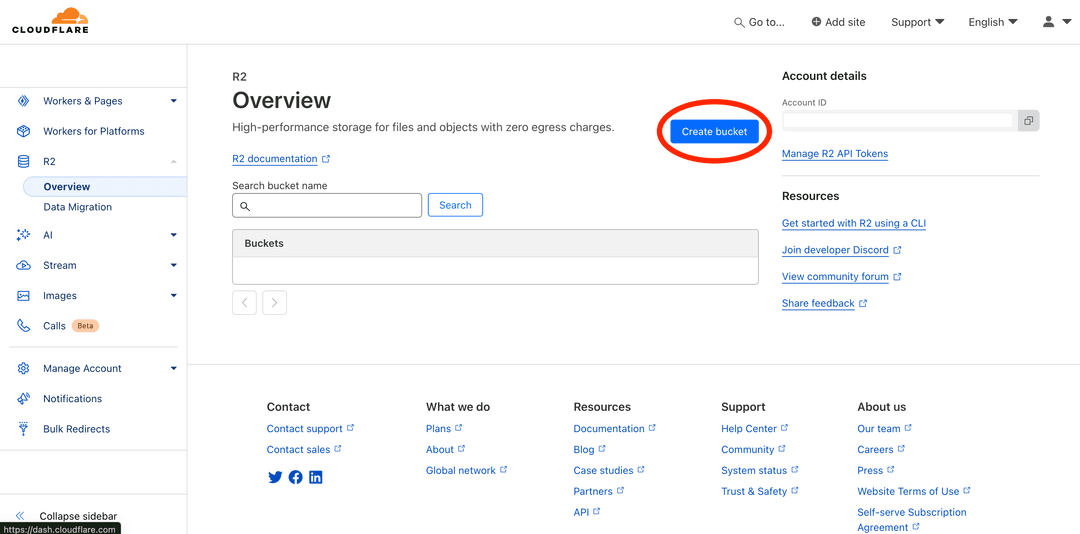Screen dimensions: 1080x534
Task: Open the Global network footer link
Action: tap(461, 471)
